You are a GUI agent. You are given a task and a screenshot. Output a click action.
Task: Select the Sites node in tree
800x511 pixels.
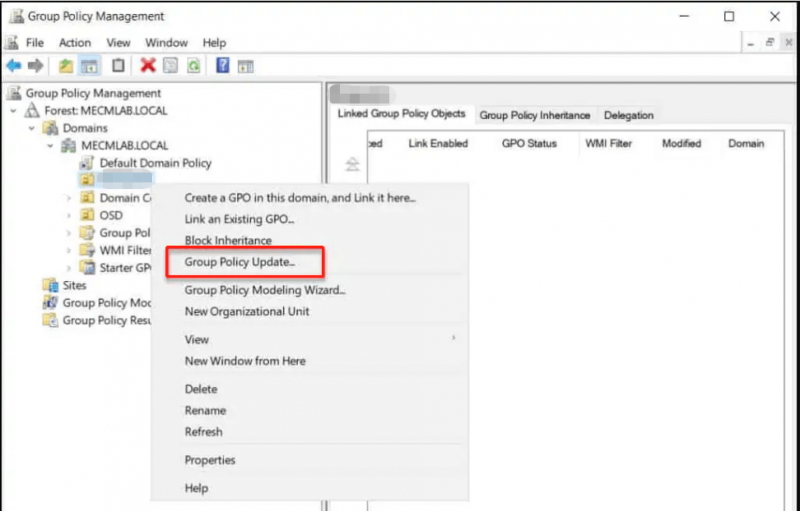pyautogui.click(x=74, y=286)
